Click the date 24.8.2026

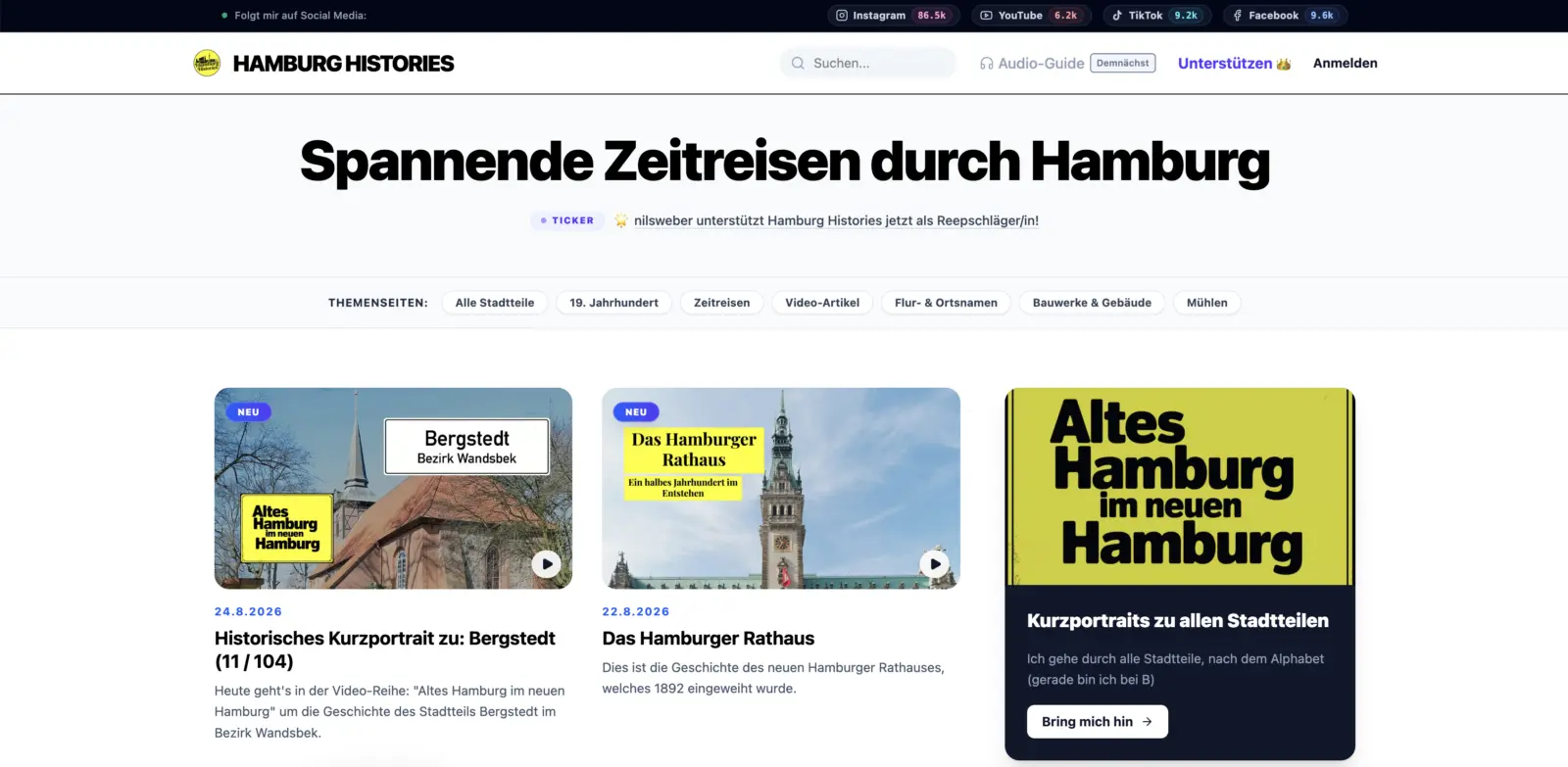pos(248,611)
